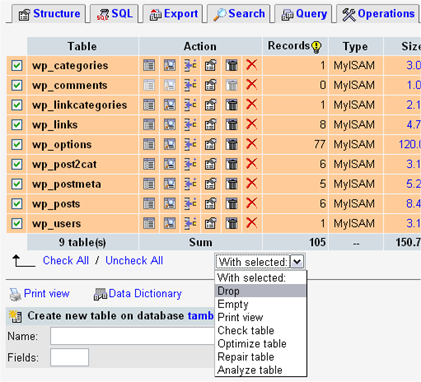Open Properties icon for wp_posts row

click(211, 203)
